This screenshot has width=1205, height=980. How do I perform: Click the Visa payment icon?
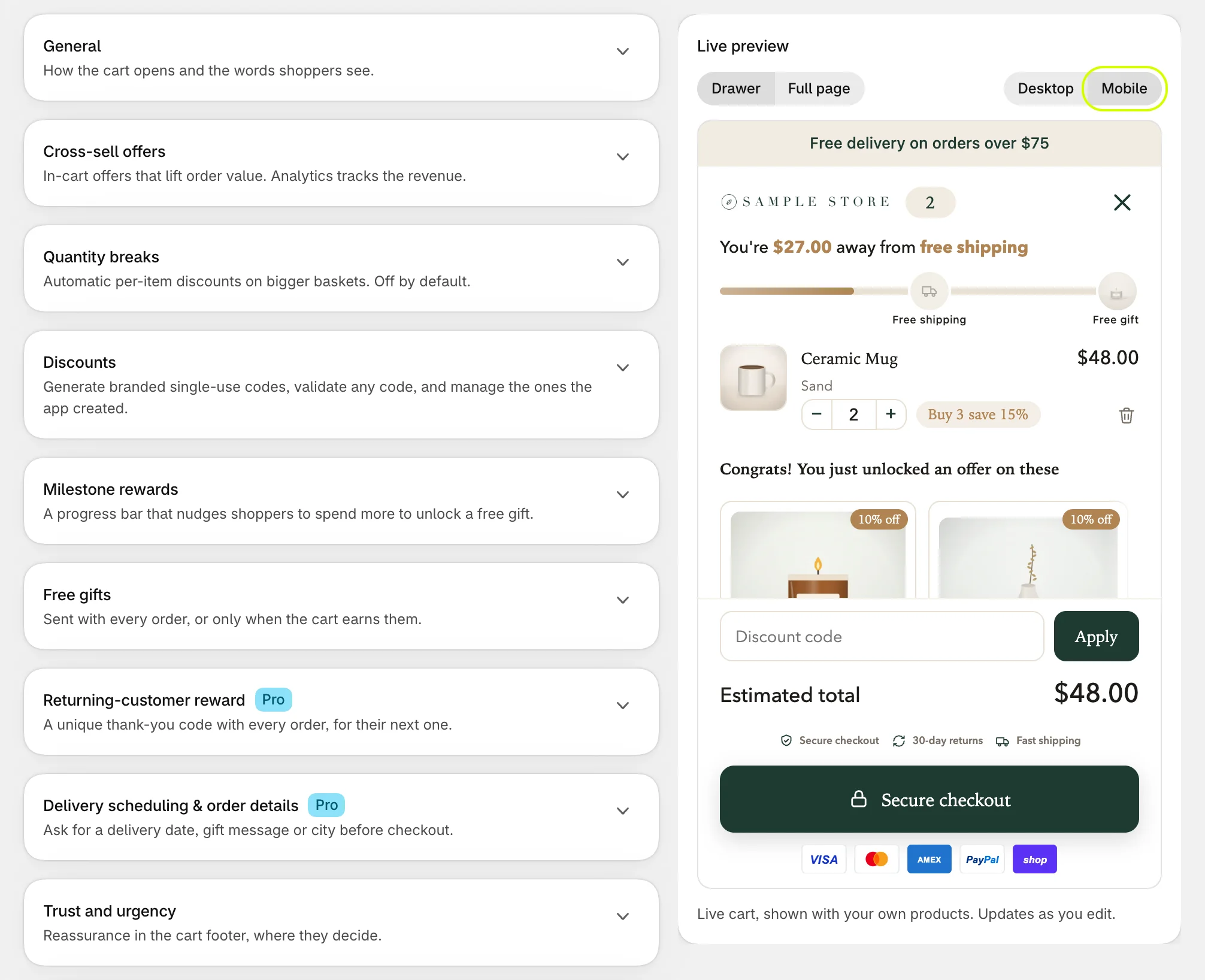(x=823, y=859)
